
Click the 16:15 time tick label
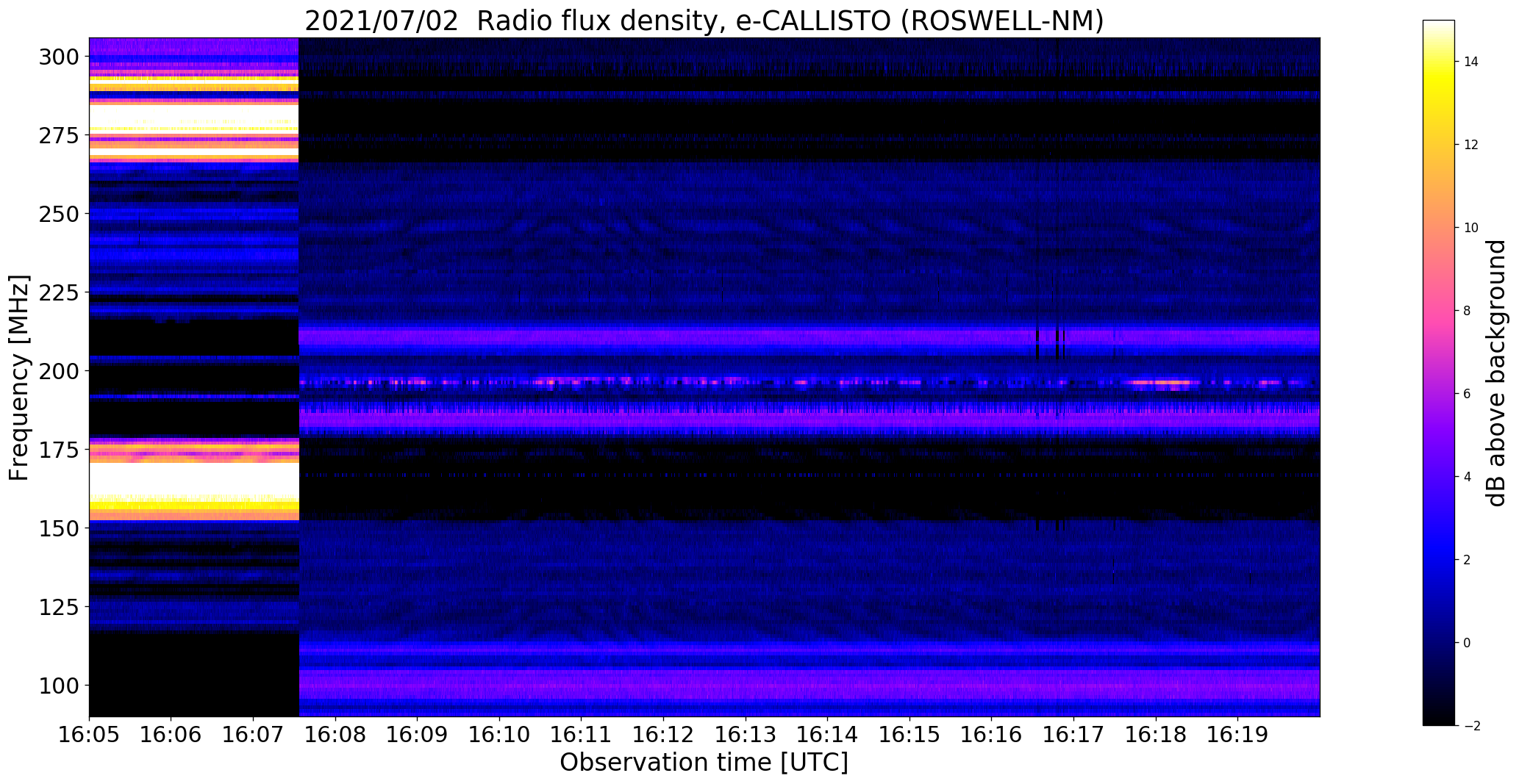[x=909, y=733]
